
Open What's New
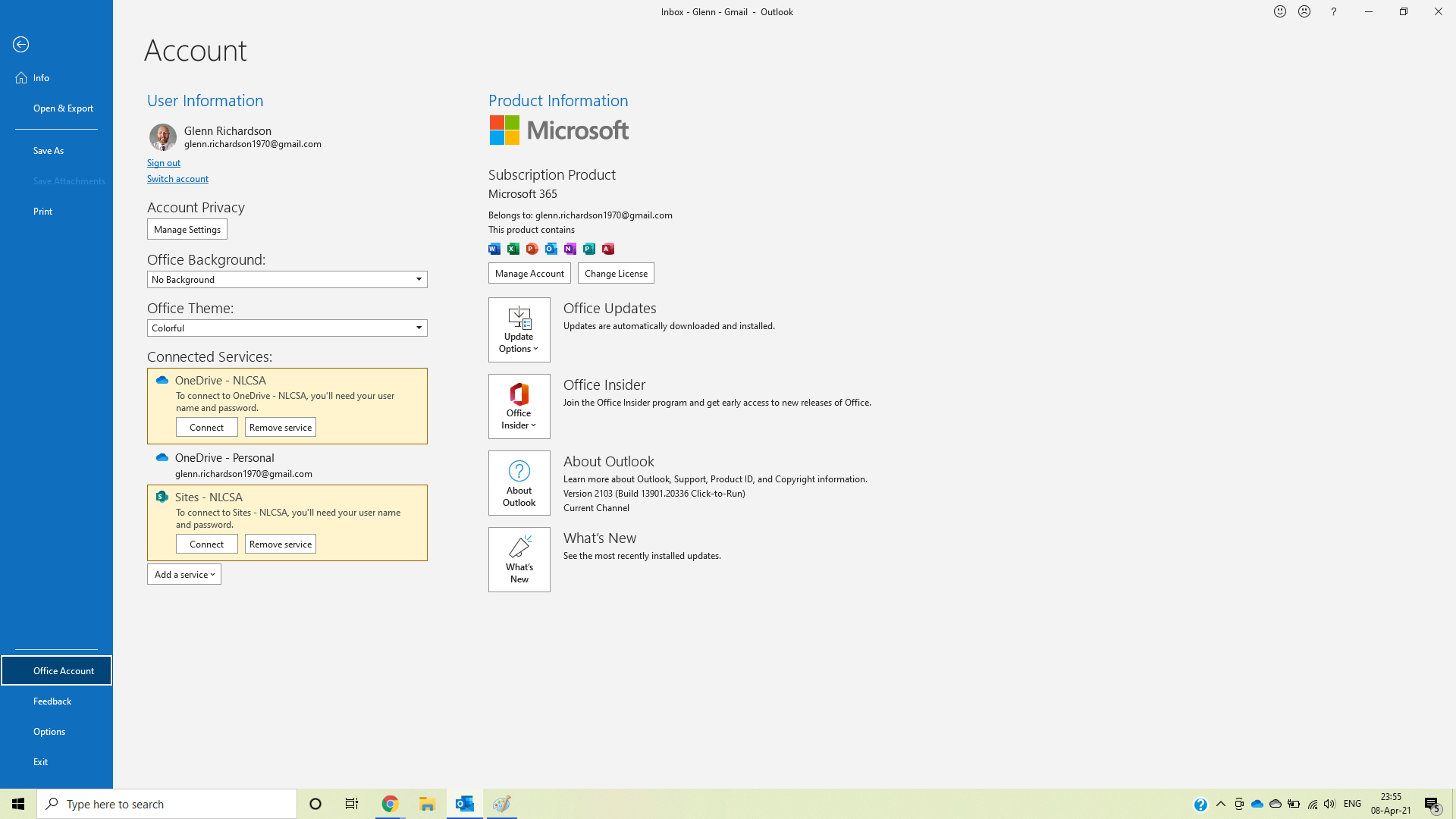pos(519,560)
